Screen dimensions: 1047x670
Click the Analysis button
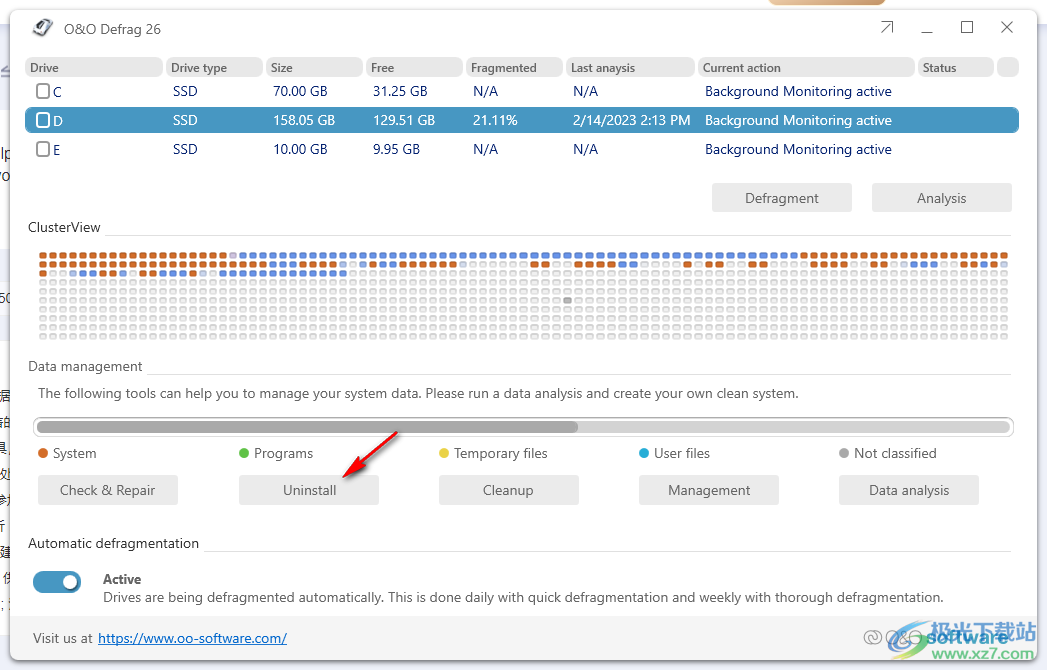(941, 198)
